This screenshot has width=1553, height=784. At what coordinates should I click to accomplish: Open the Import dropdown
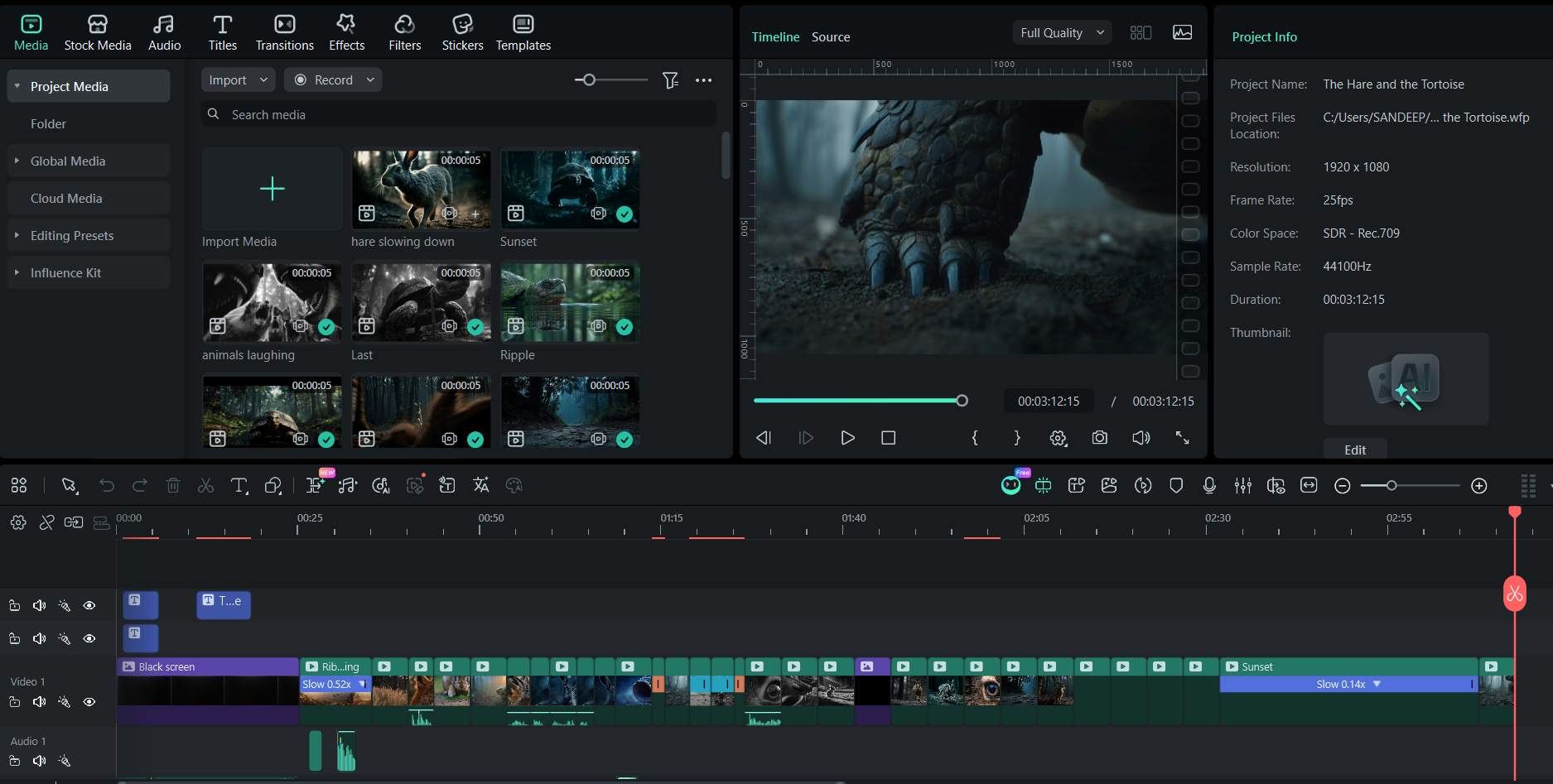click(x=239, y=80)
